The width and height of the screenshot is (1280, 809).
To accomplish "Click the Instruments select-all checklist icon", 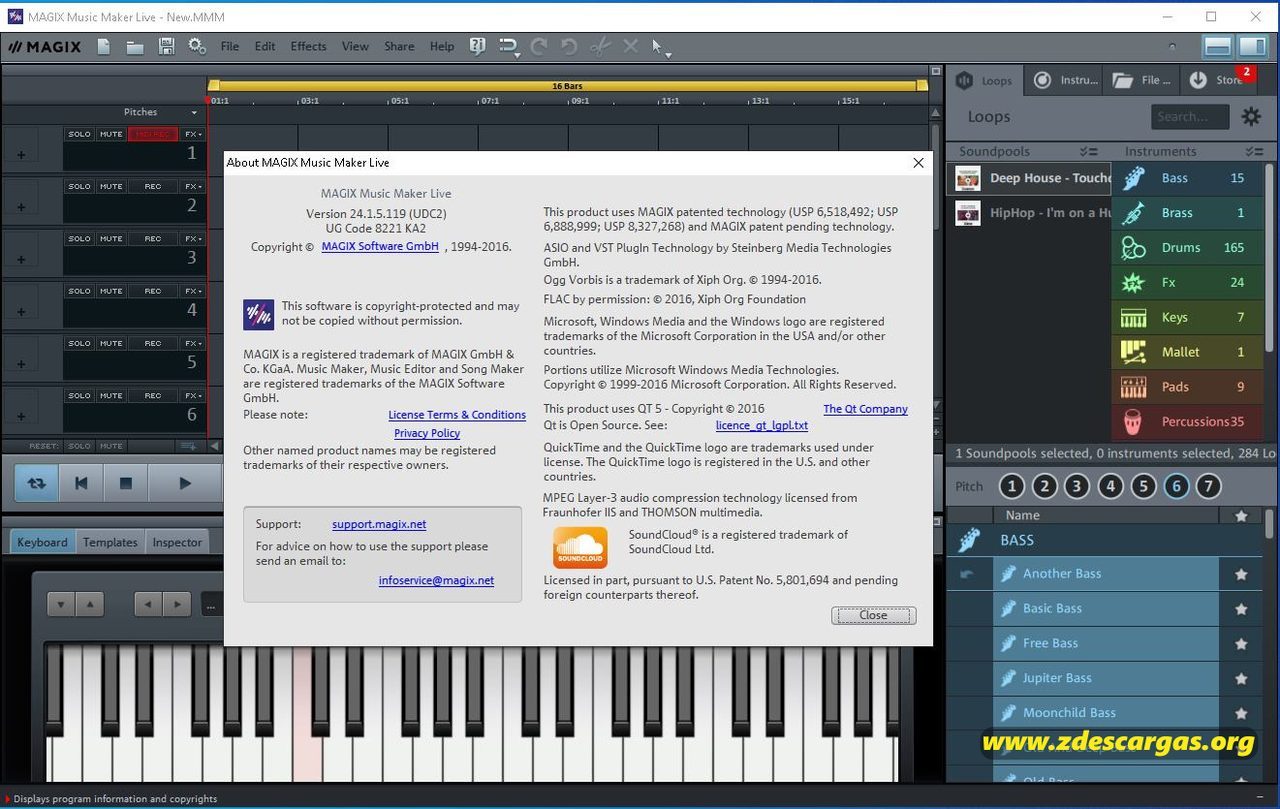I will pyautogui.click(x=1255, y=151).
